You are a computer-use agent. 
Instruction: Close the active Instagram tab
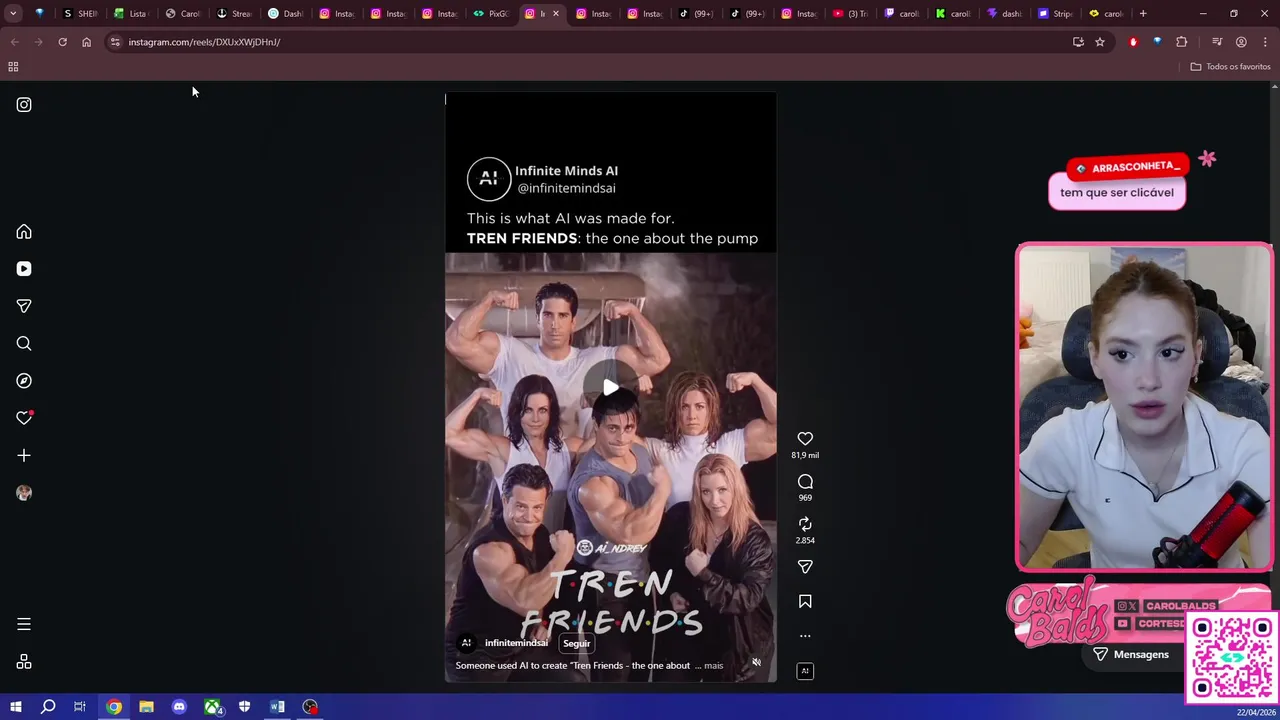[556, 14]
